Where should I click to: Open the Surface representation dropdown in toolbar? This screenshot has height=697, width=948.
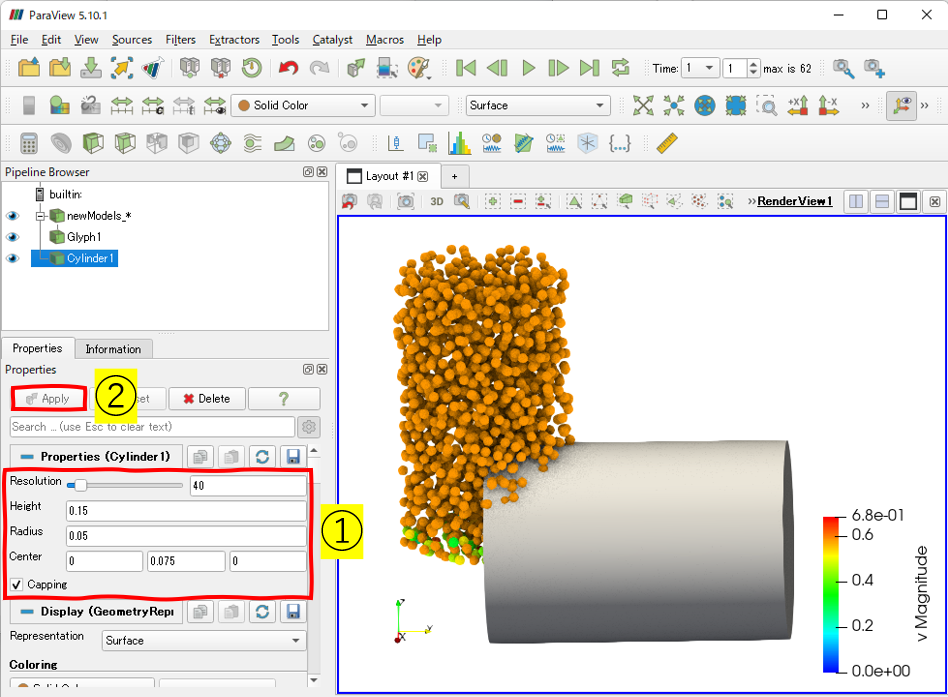coord(537,105)
